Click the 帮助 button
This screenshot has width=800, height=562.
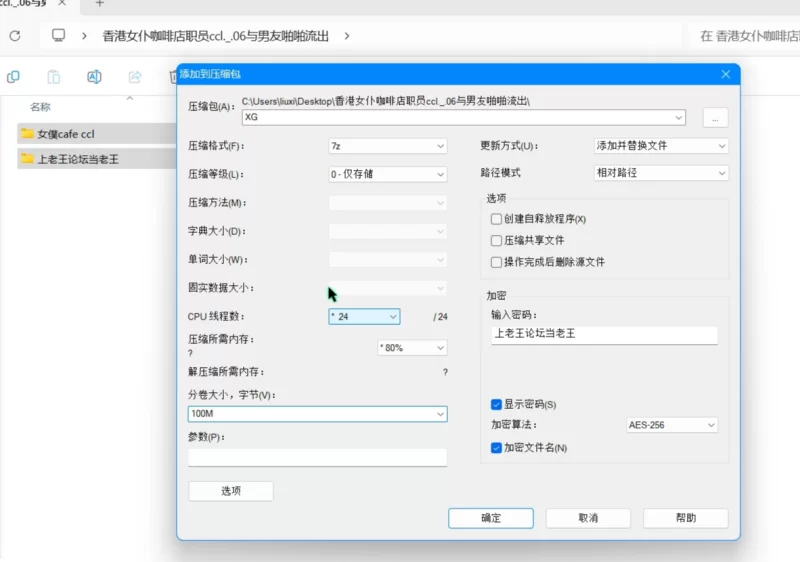pos(685,518)
